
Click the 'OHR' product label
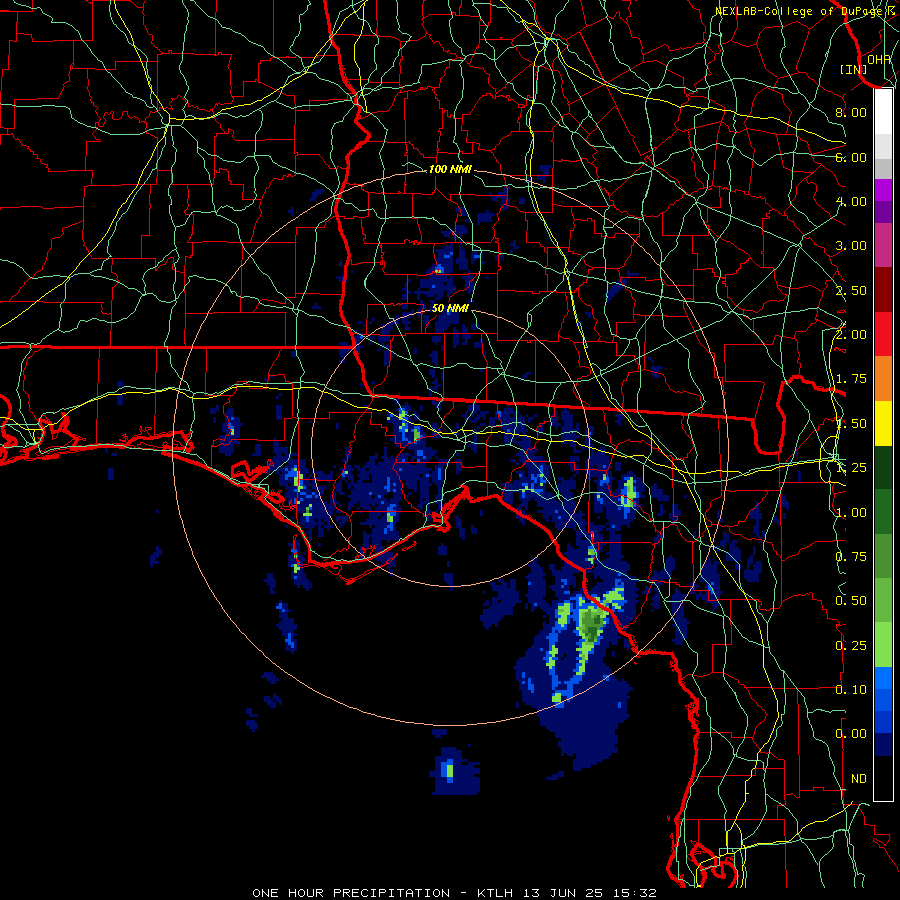click(x=879, y=59)
